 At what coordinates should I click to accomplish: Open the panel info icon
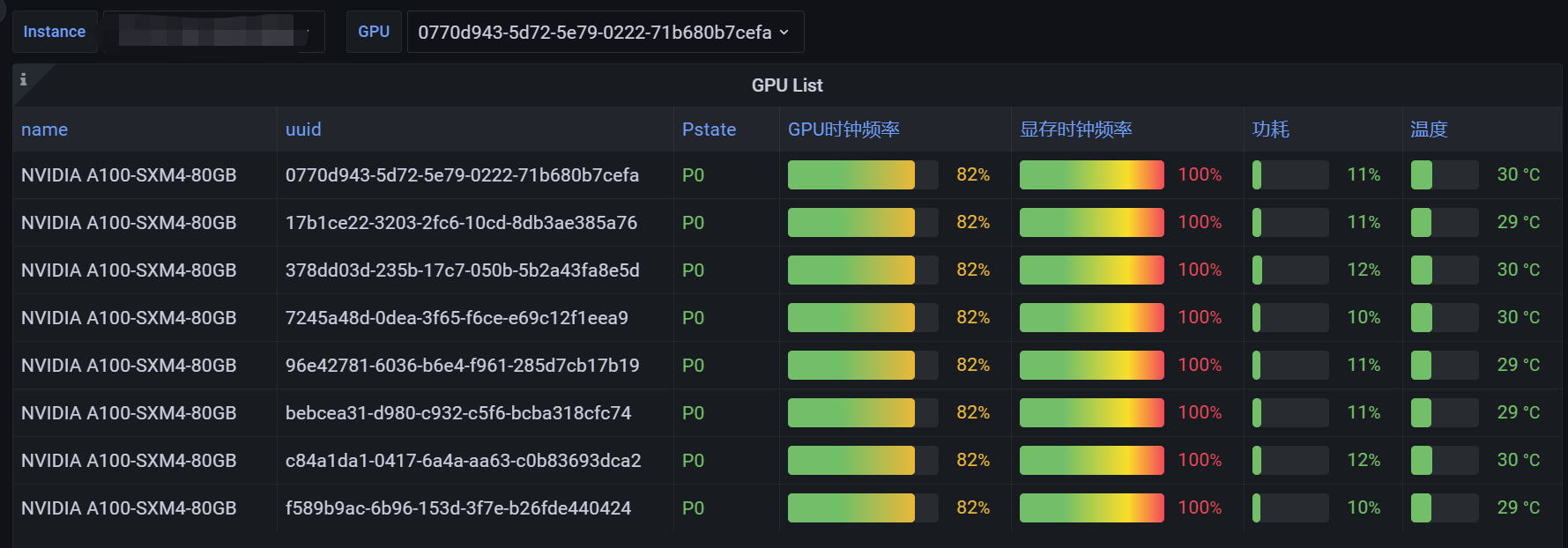pyautogui.click(x=23, y=79)
